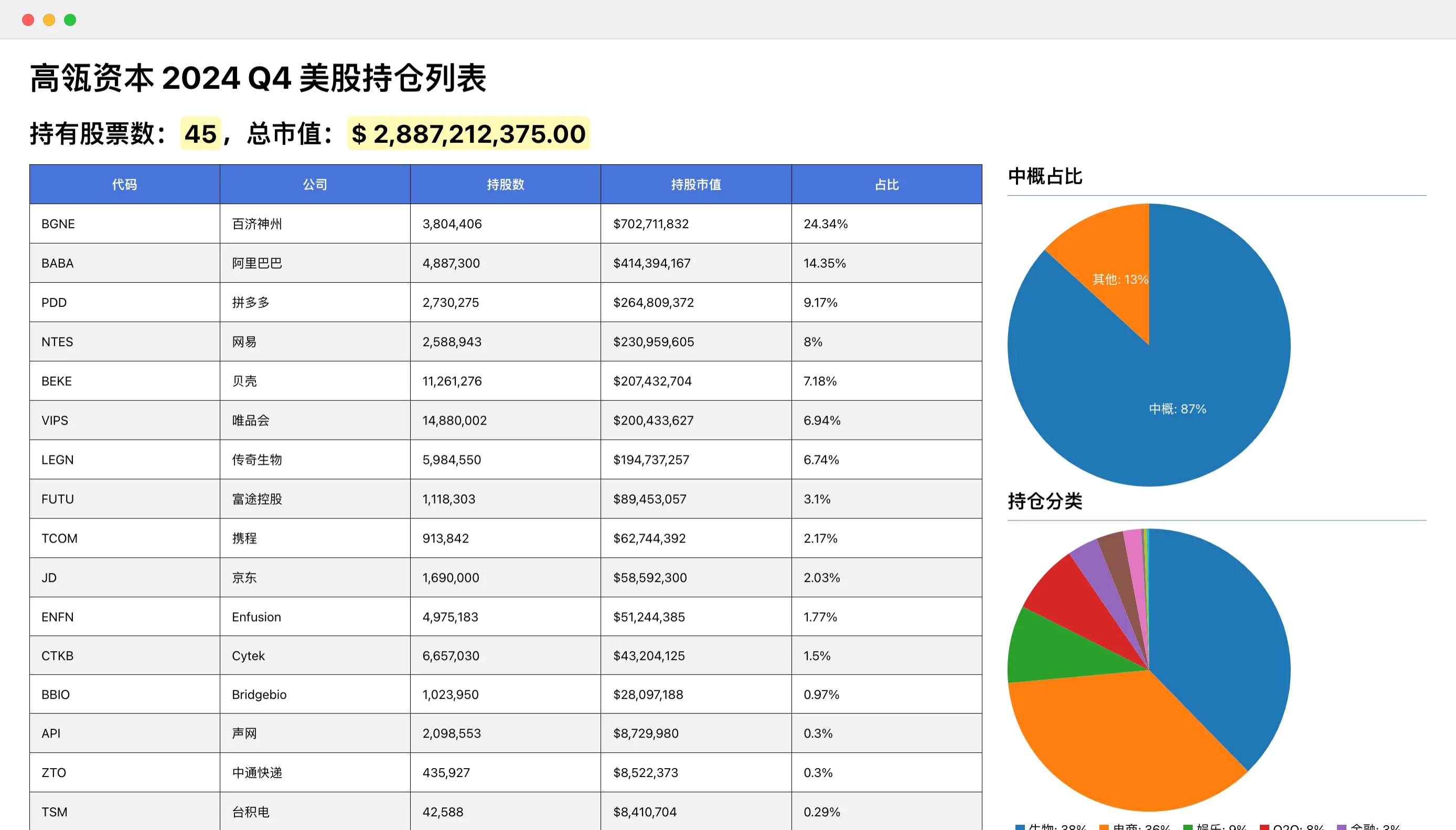Click the 8% percentage cell
The width and height of the screenshot is (1456, 830).
(x=887, y=342)
